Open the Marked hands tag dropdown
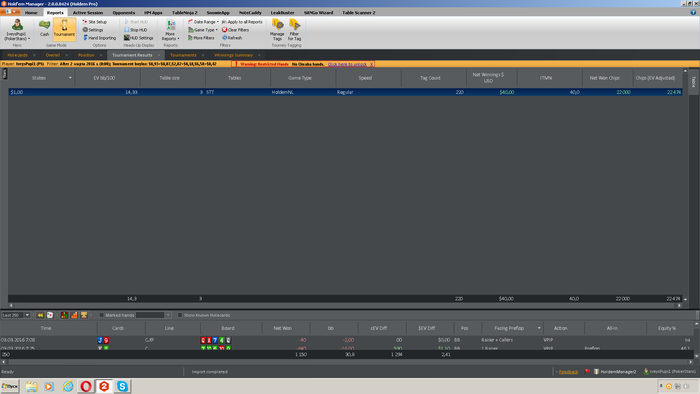This screenshot has height=394, width=700. [168, 315]
